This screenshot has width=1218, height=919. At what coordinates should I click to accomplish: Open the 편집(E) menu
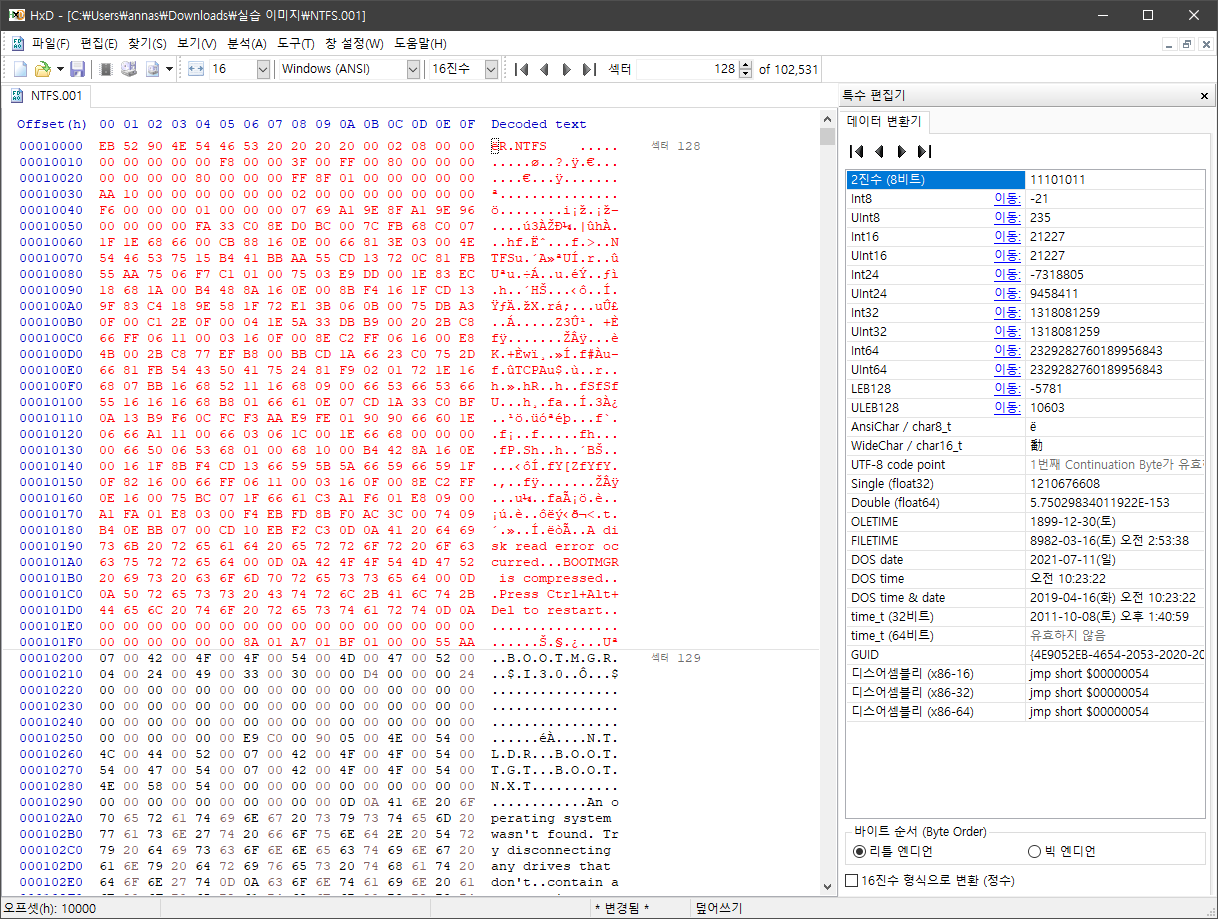[x=99, y=44]
